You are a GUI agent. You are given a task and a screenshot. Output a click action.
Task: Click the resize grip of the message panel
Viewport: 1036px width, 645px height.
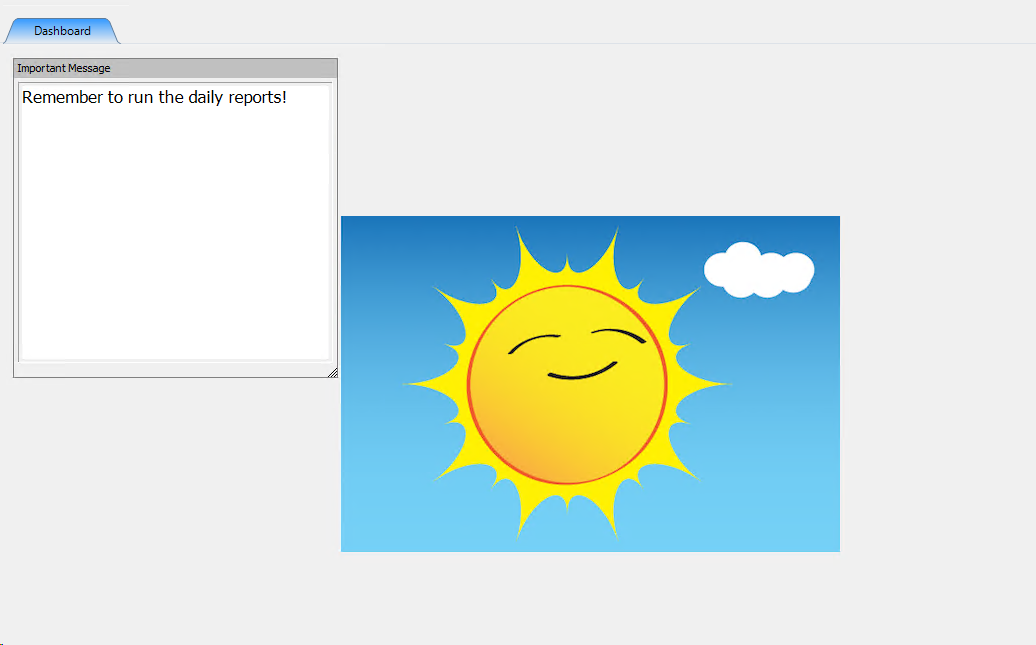click(x=332, y=373)
